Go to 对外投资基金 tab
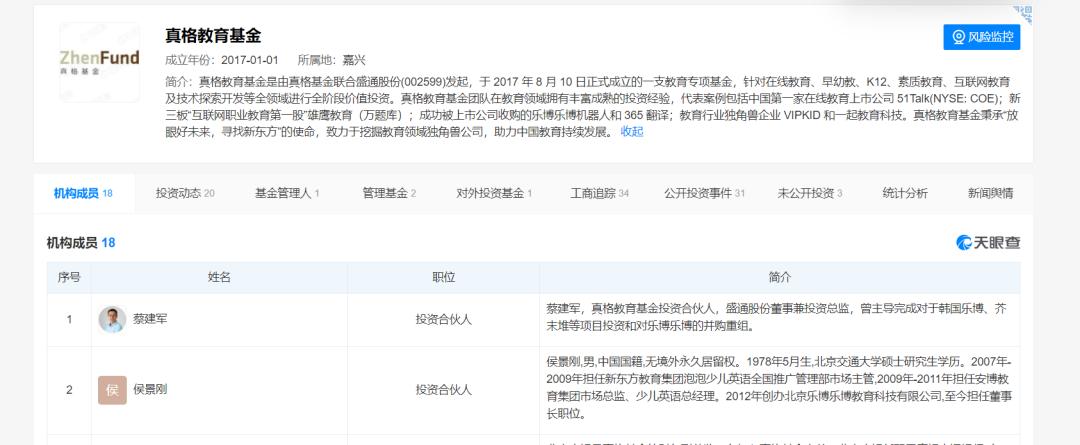This screenshot has height=445, width=1080. pos(494,194)
